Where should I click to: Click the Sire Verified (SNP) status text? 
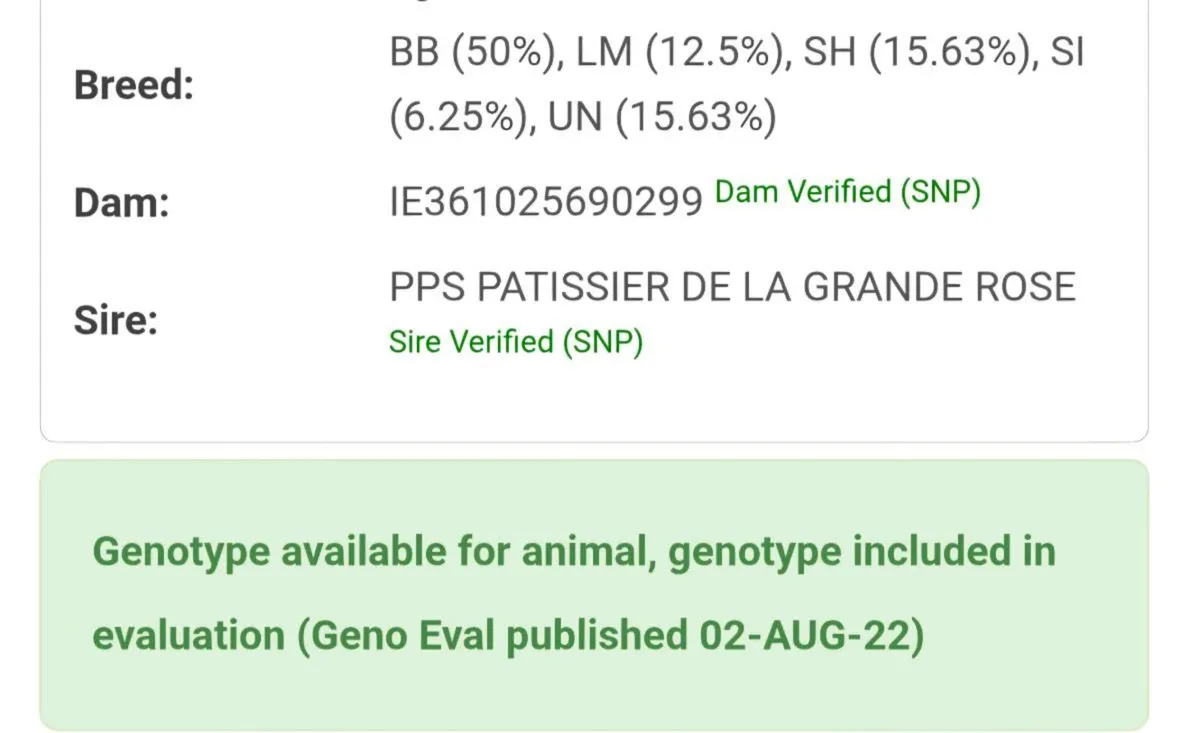tap(516, 342)
